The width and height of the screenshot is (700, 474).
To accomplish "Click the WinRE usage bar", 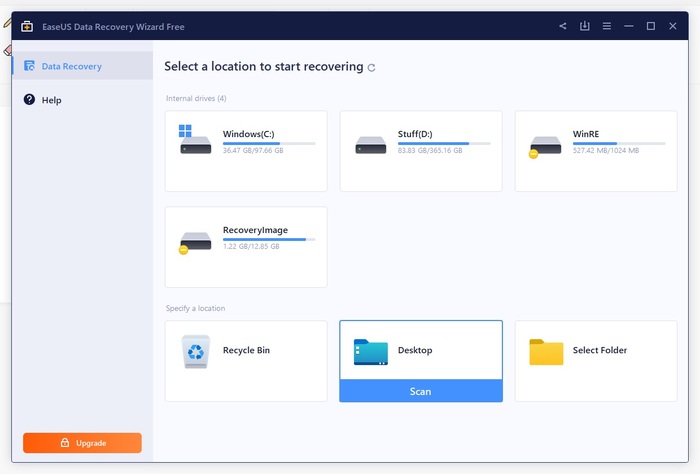I will pyautogui.click(x=619, y=143).
